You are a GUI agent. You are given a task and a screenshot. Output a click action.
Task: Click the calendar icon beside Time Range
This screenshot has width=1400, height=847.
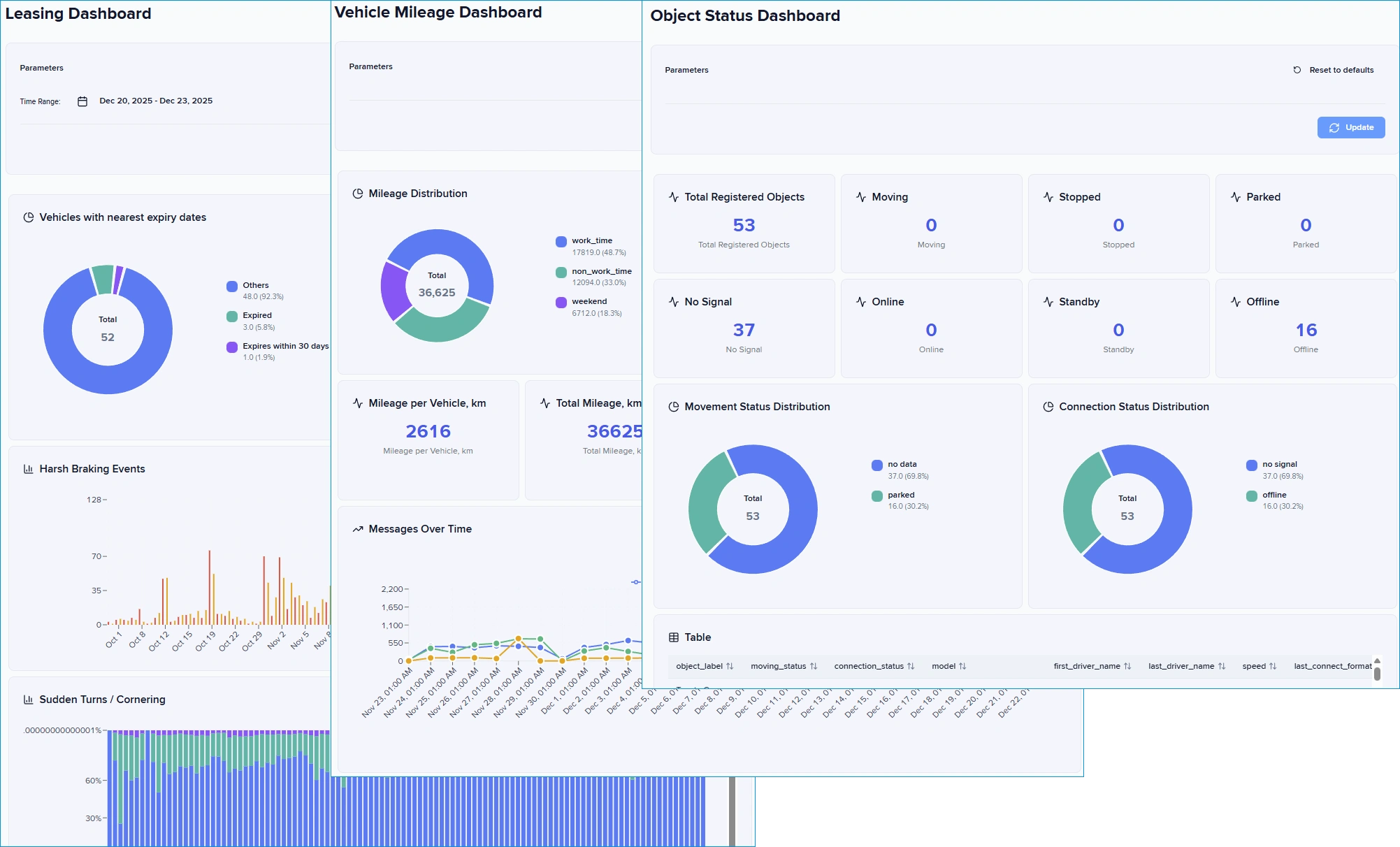click(82, 101)
